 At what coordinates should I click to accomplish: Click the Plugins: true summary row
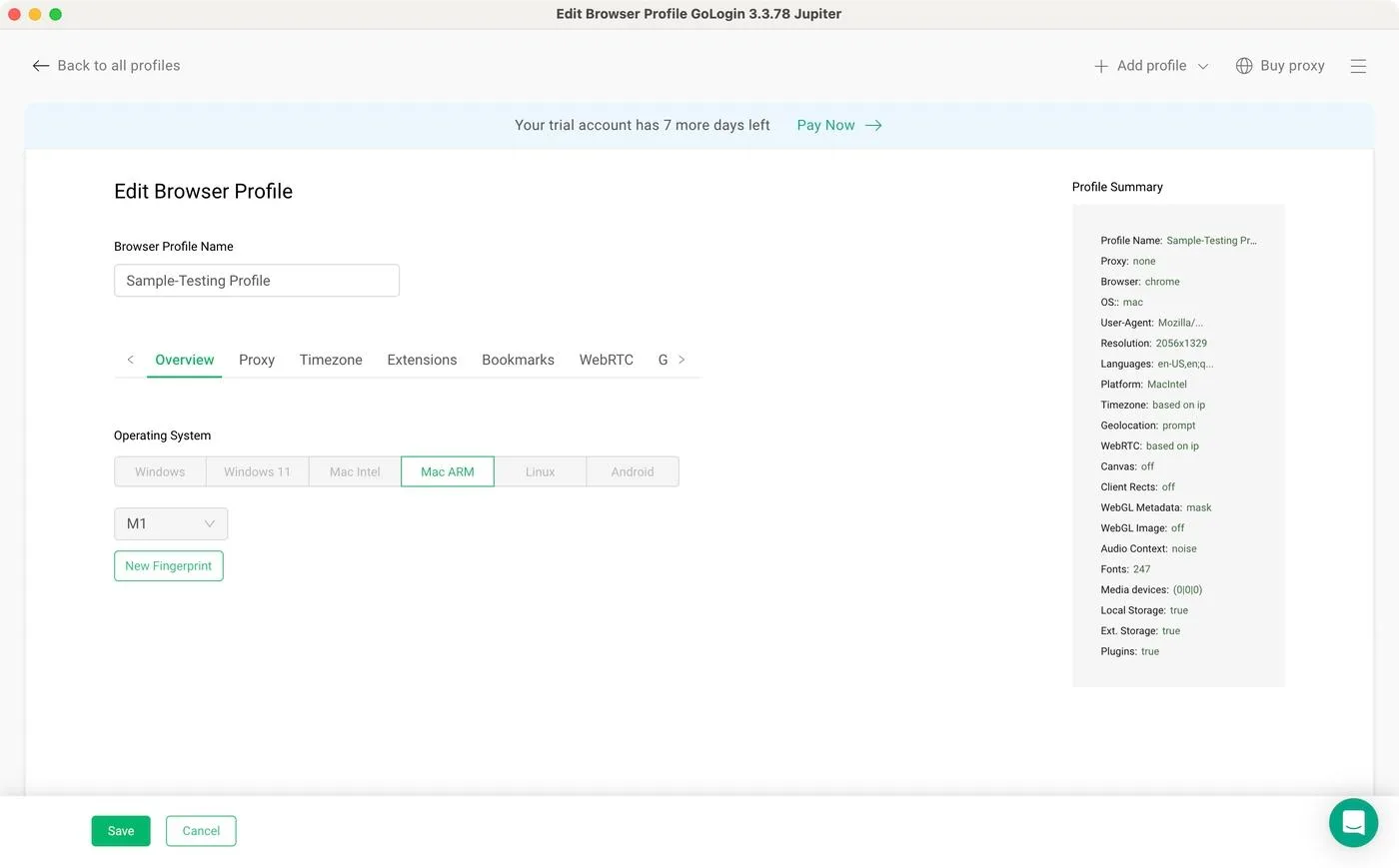pyautogui.click(x=1130, y=652)
